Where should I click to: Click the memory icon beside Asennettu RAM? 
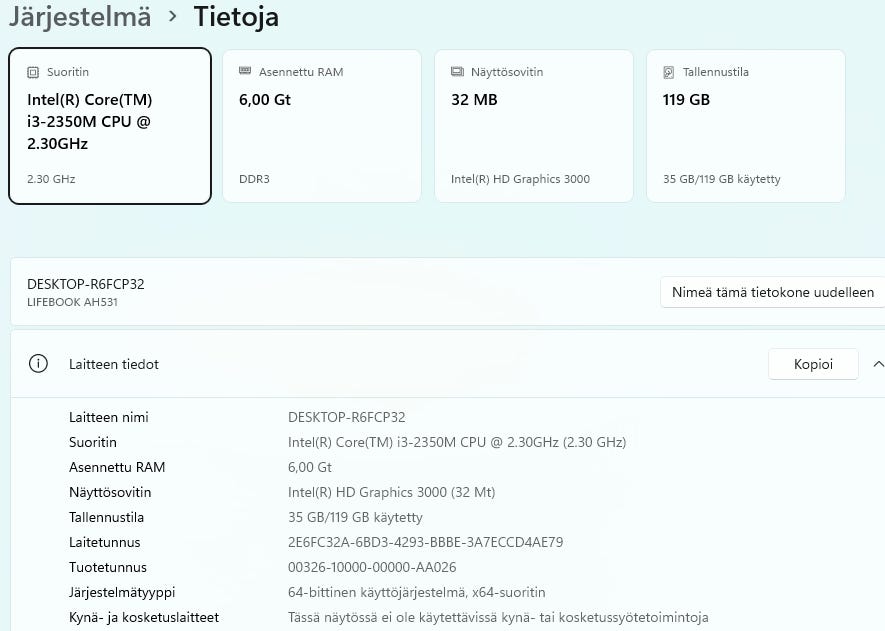click(245, 71)
